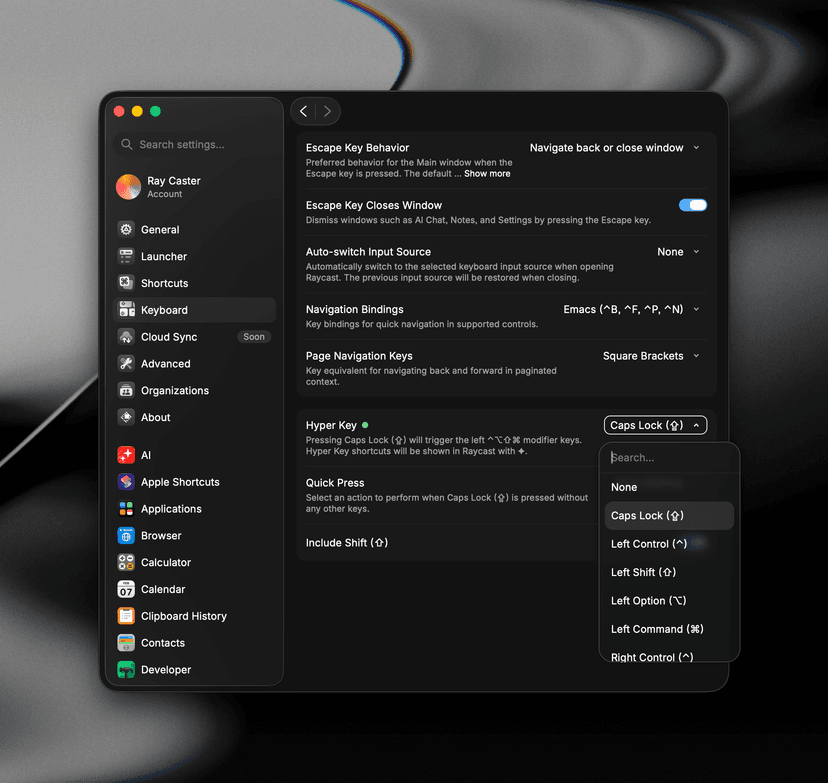Click the Developer extension icon
The height and width of the screenshot is (783, 828).
click(126, 669)
